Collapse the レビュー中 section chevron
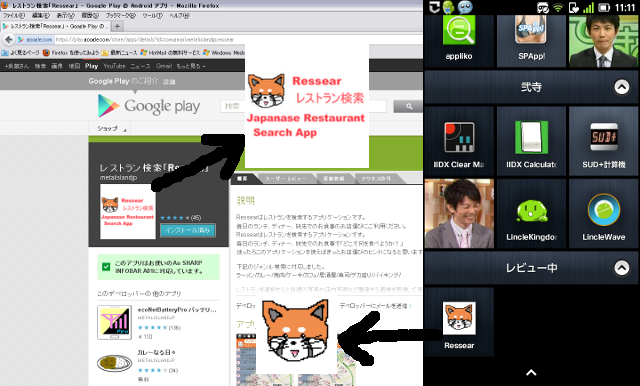The image size is (640, 386). 622,268
